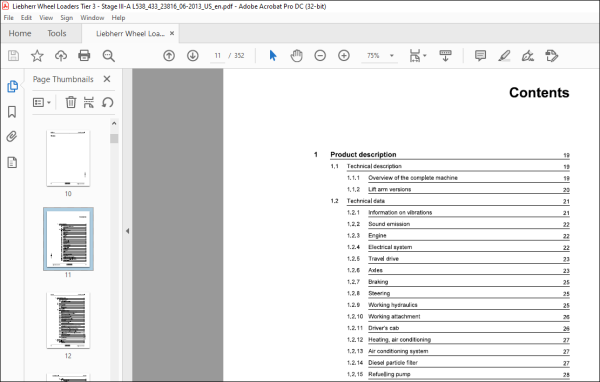
Task: Open the 75% zoom level dropdown
Action: click(x=391, y=56)
